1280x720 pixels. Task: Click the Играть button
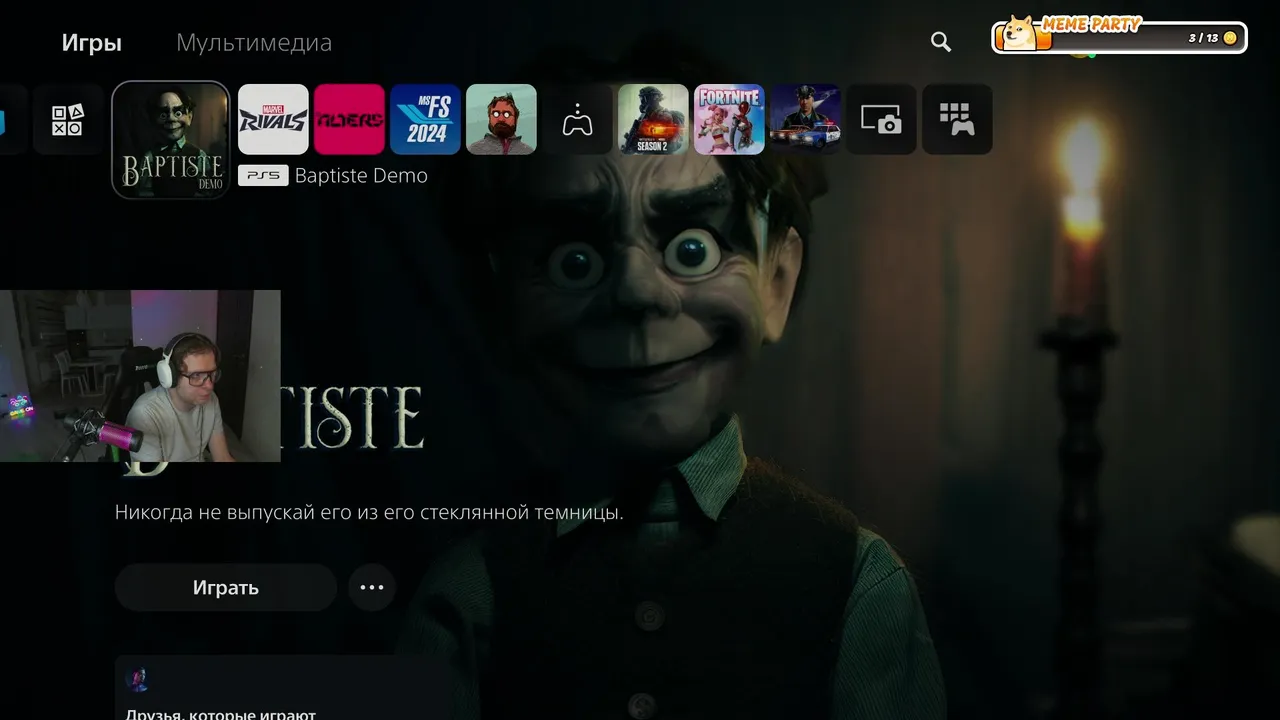(225, 587)
